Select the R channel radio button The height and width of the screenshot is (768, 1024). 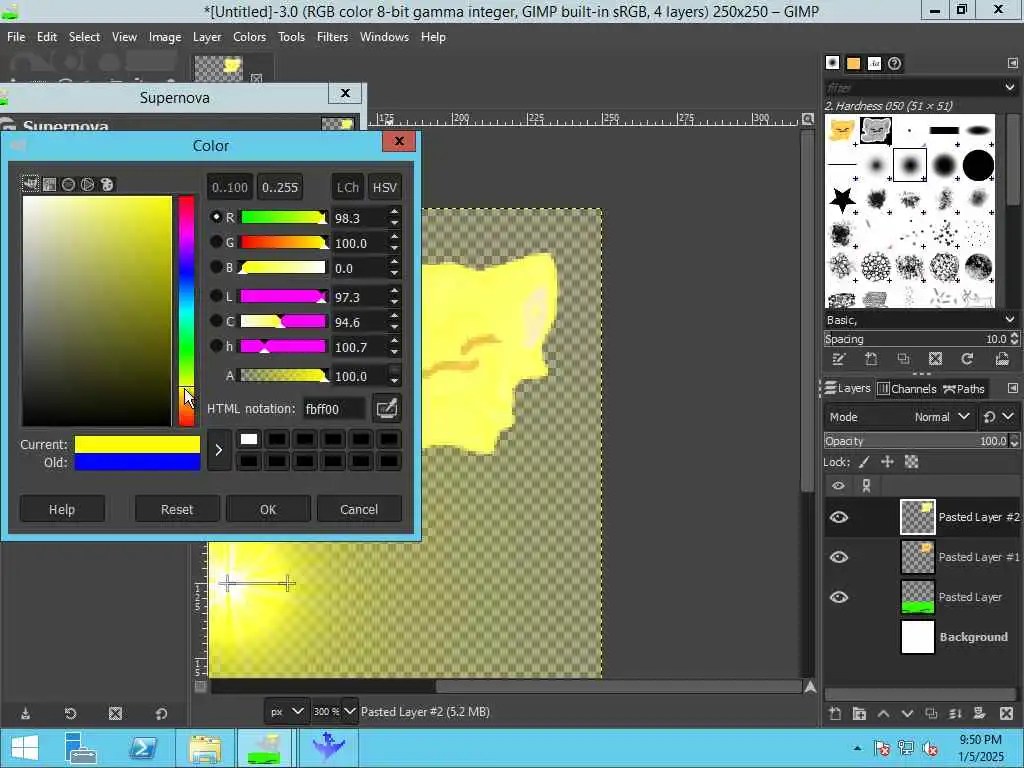216,217
